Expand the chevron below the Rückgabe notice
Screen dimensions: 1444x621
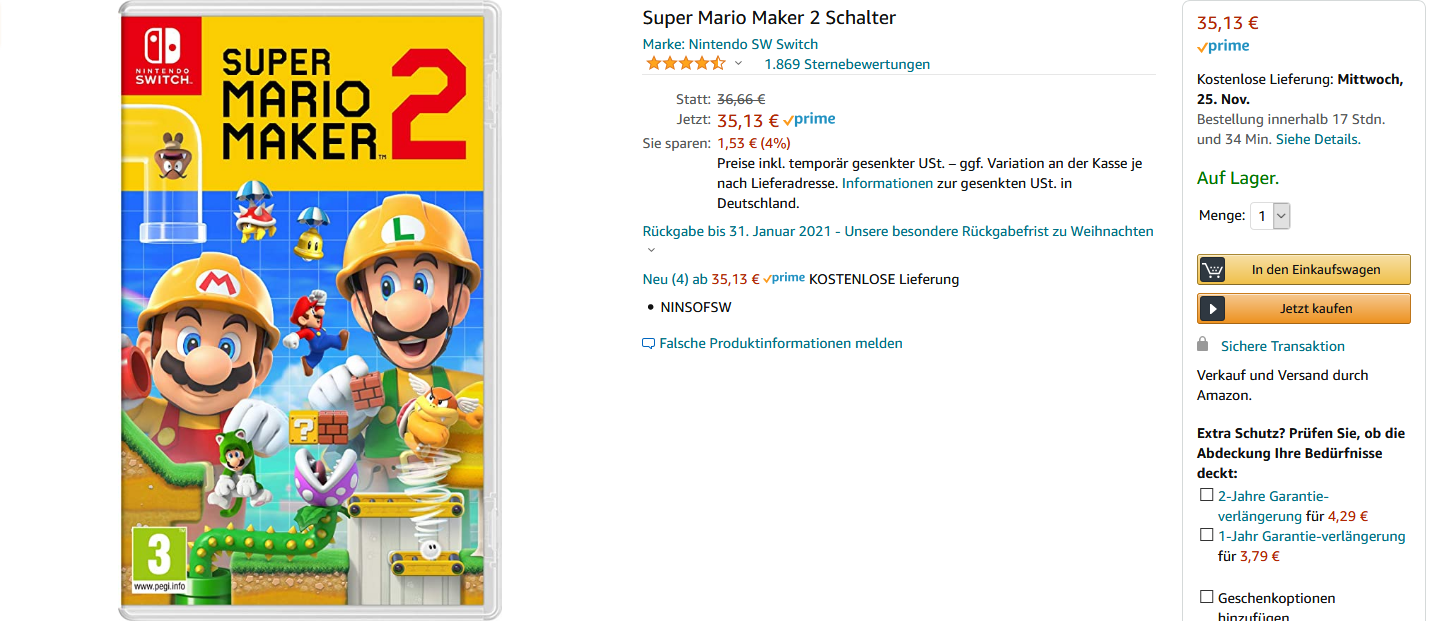pyautogui.click(x=651, y=250)
